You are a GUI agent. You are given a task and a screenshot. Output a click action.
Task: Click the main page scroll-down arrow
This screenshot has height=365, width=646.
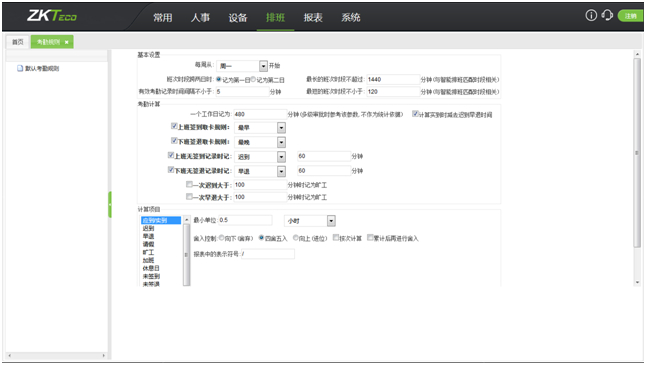pyautogui.click(x=637, y=282)
